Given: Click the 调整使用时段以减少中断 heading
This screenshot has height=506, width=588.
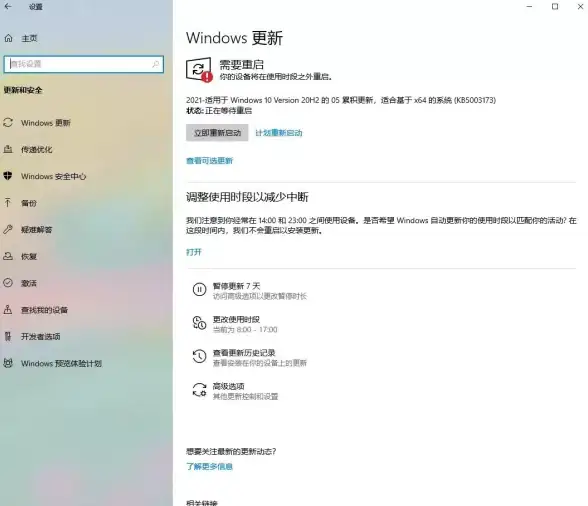Looking at the screenshot, I should (x=247, y=197).
